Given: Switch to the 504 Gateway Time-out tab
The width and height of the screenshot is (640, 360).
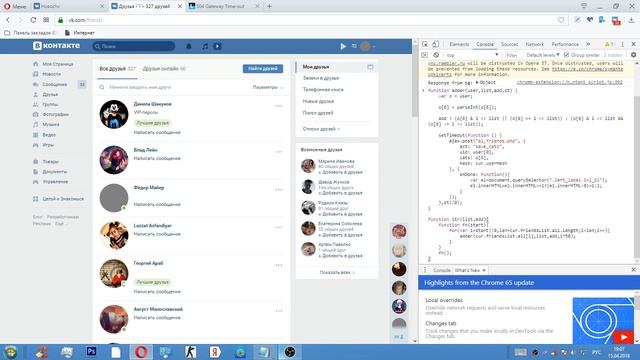Looking at the screenshot, I should pos(224,6).
